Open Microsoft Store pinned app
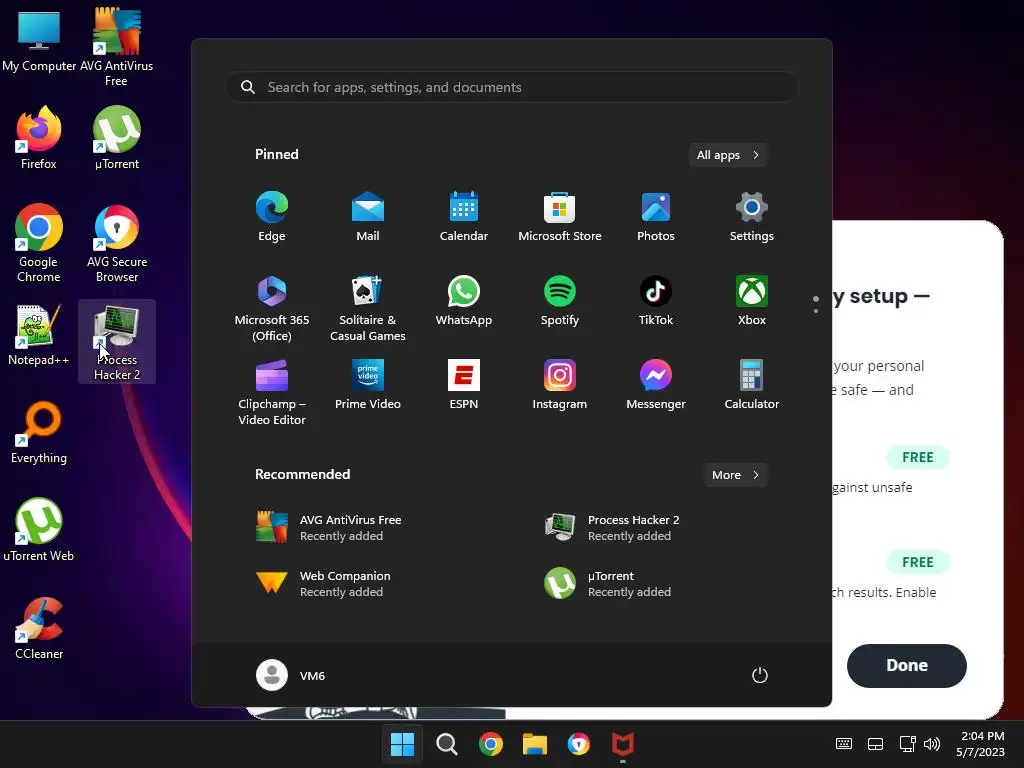The height and width of the screenshot is (768, 1024). point(560,217)
